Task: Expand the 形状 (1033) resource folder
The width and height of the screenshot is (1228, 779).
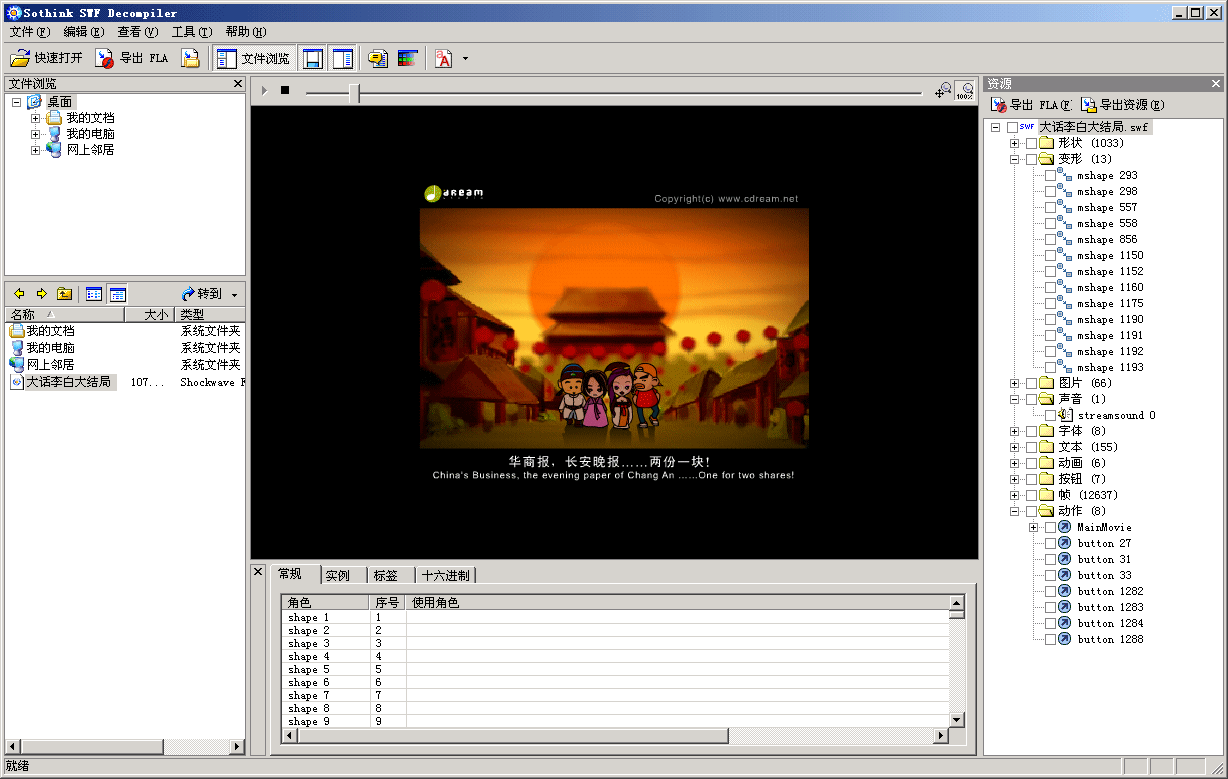Action: pyautogui.click(x=1014, y=143)
